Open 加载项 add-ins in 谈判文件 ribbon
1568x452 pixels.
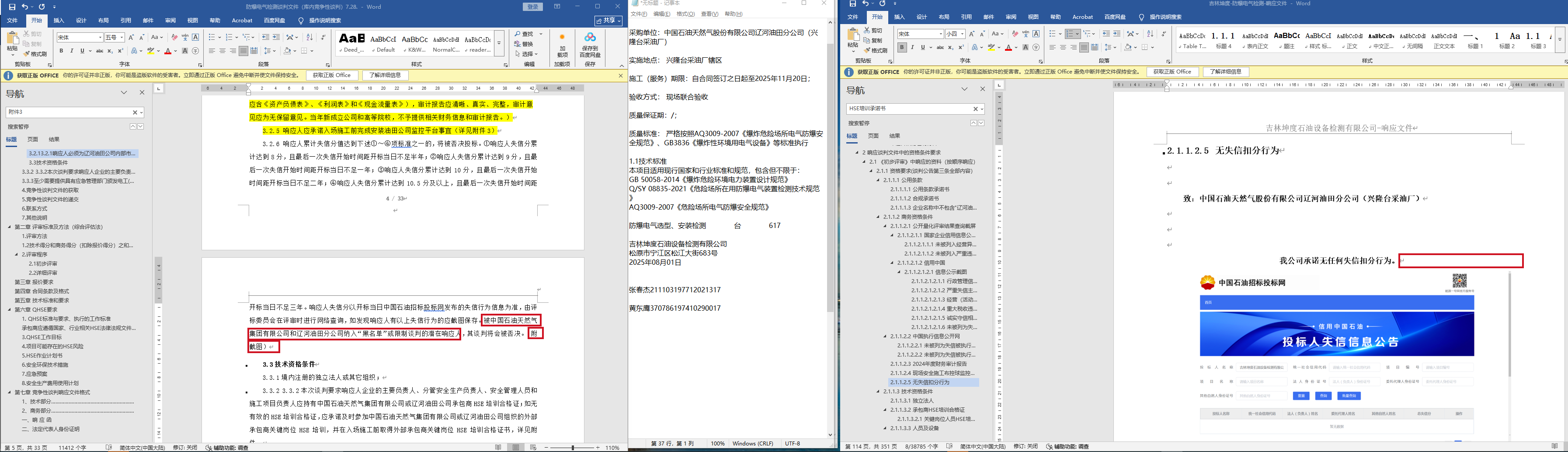pos(562,46)
